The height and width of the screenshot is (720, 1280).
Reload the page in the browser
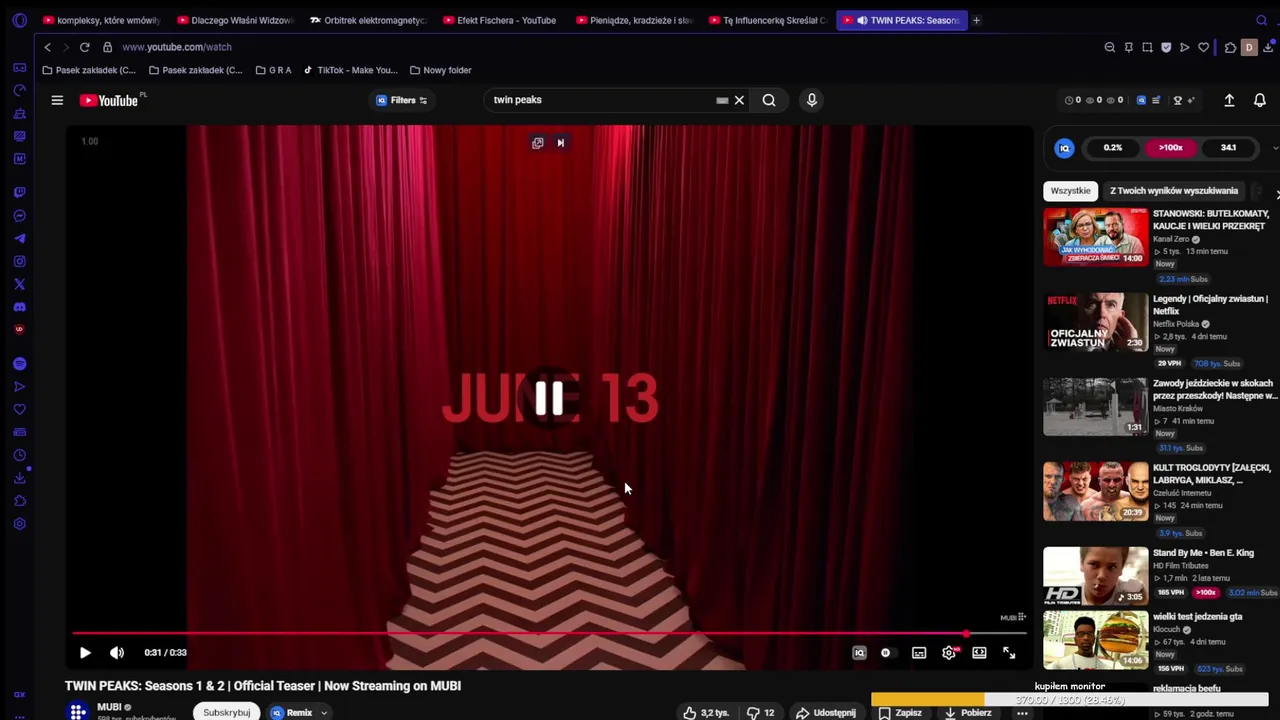84,47
